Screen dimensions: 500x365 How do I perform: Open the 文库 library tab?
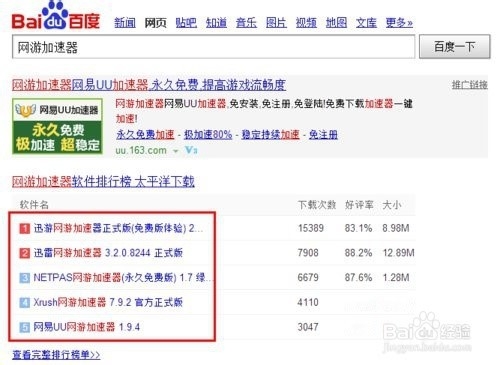click(x=366, y=23)
